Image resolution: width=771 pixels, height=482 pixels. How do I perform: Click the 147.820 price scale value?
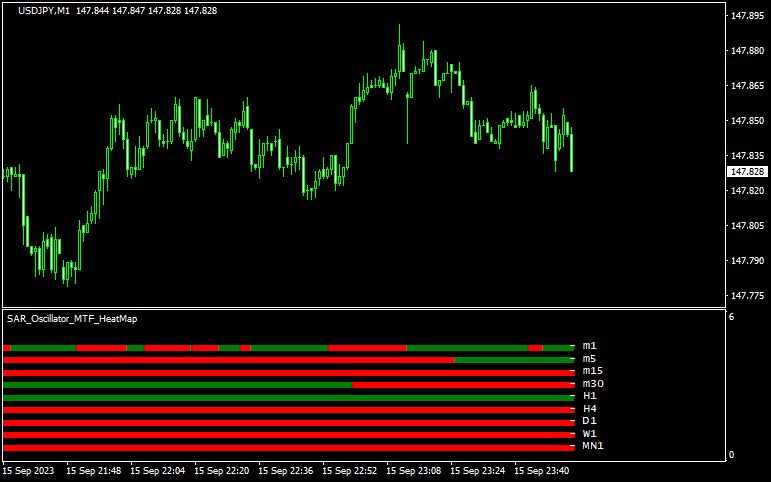(x=747, y=190)
